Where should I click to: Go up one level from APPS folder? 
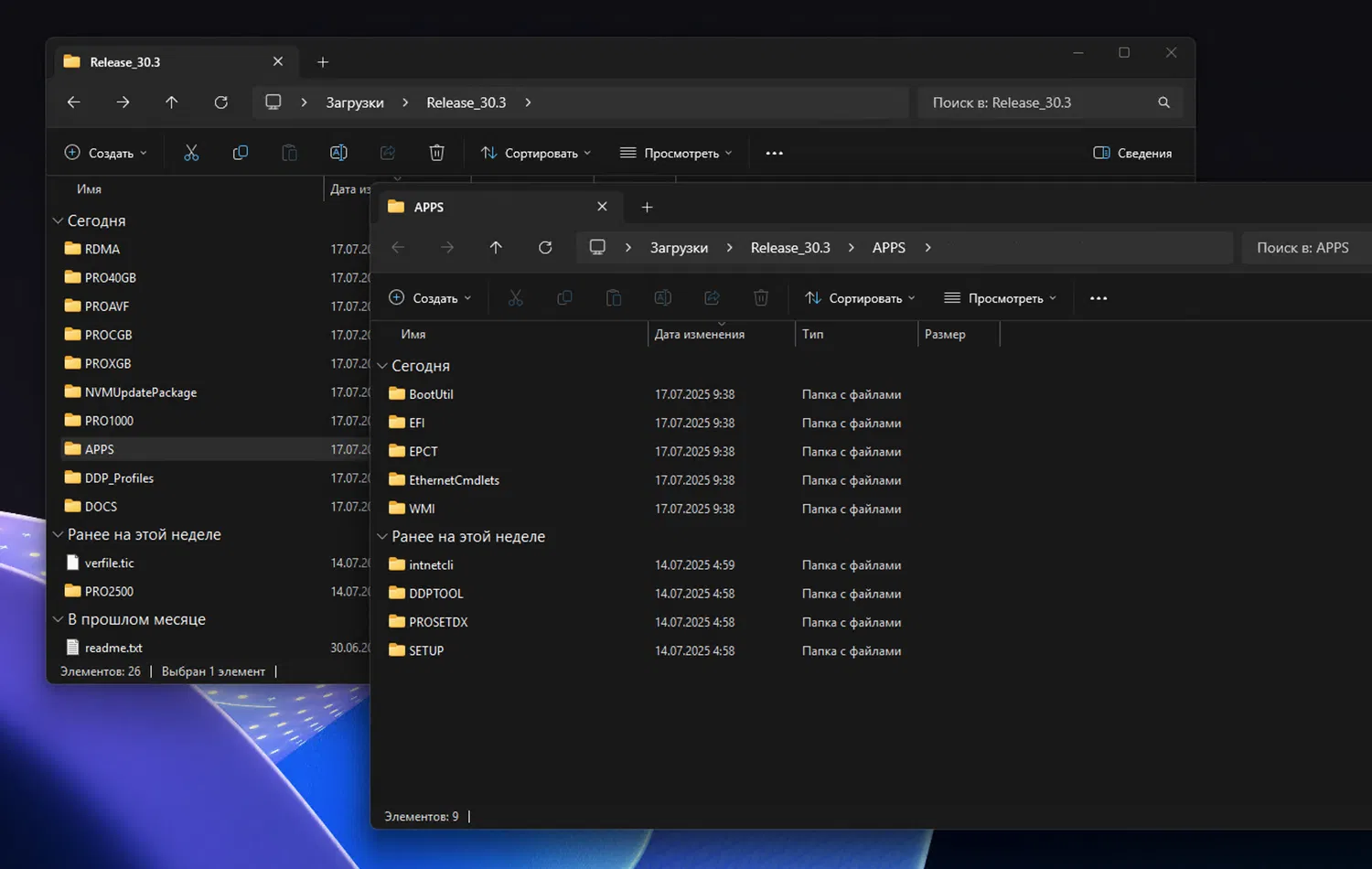click(496, 248)
